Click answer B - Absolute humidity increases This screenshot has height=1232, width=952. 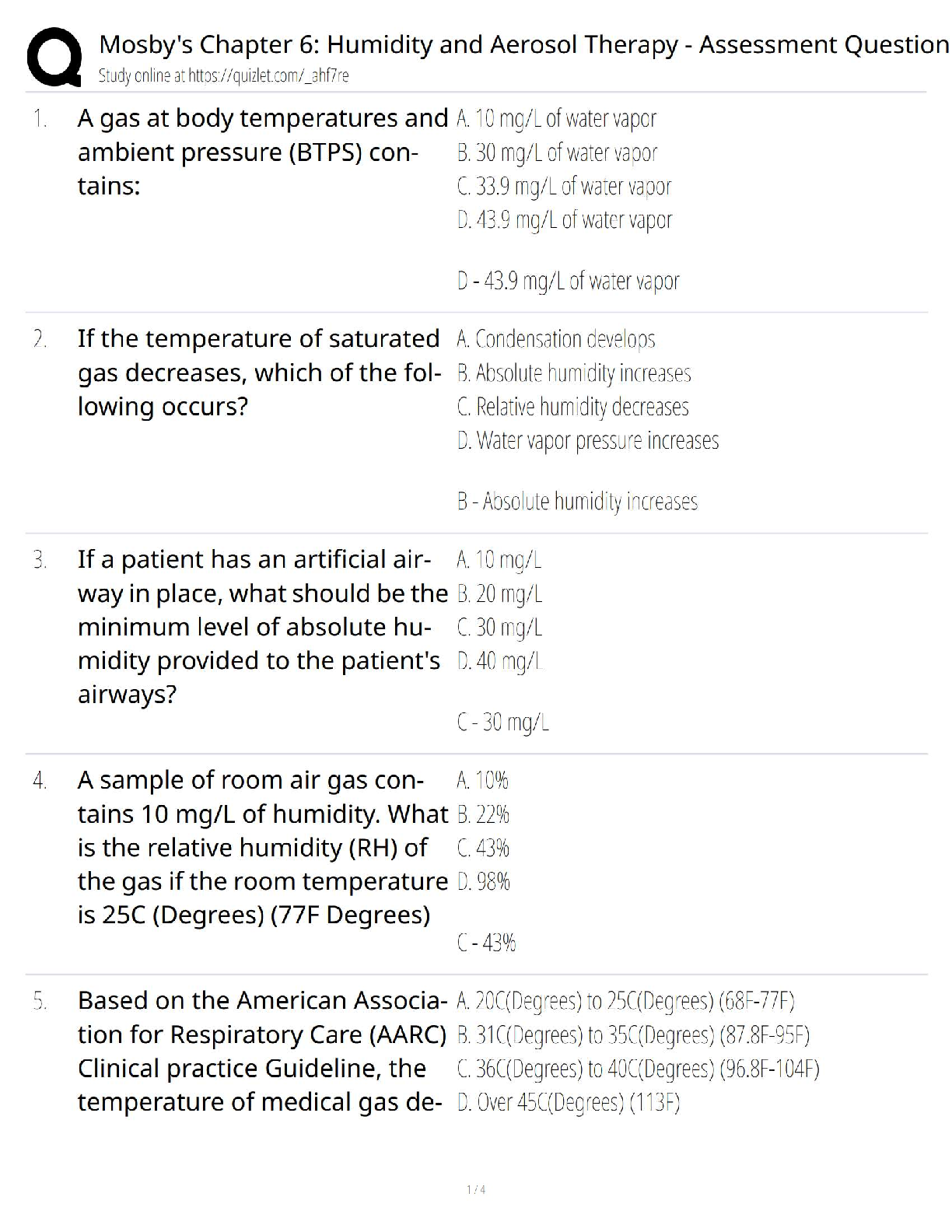(577, 502)
